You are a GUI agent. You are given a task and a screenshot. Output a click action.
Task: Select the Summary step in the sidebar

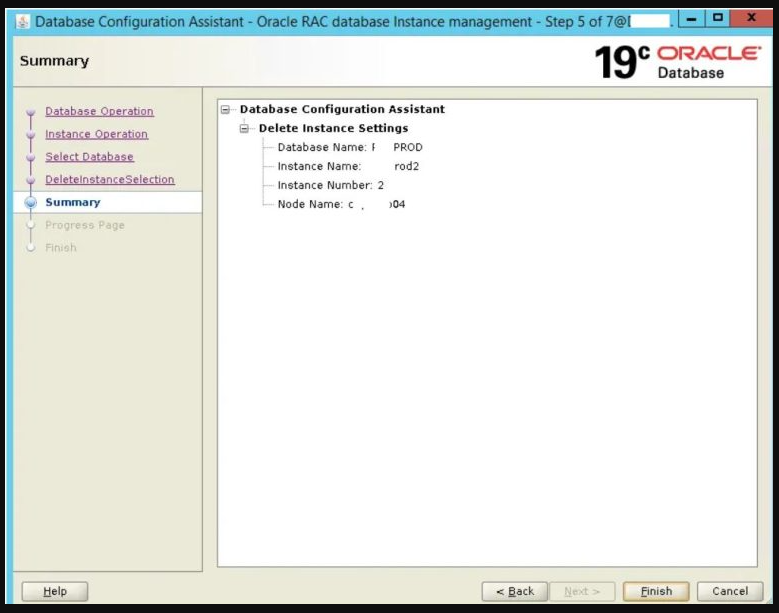click(x=73, y=202)
